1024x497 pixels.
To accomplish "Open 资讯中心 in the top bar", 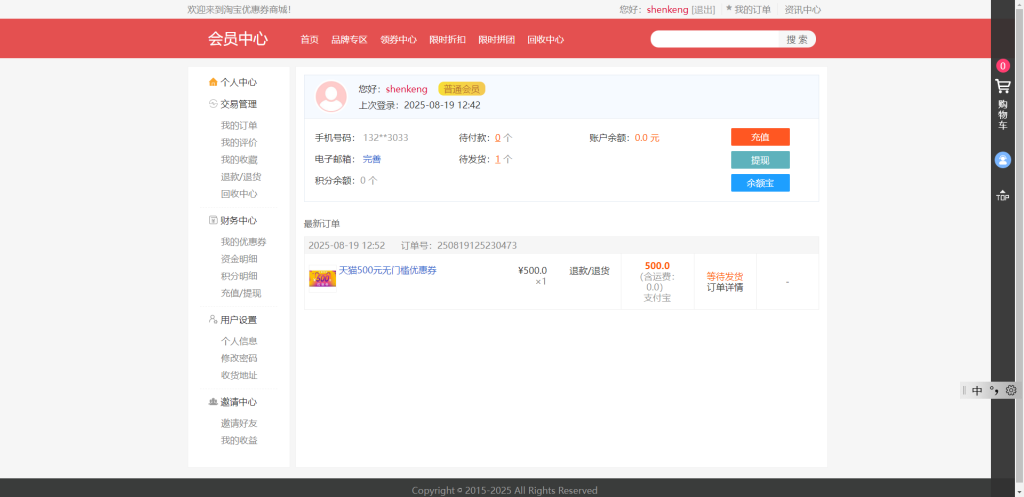I will (x=803, y=10).
